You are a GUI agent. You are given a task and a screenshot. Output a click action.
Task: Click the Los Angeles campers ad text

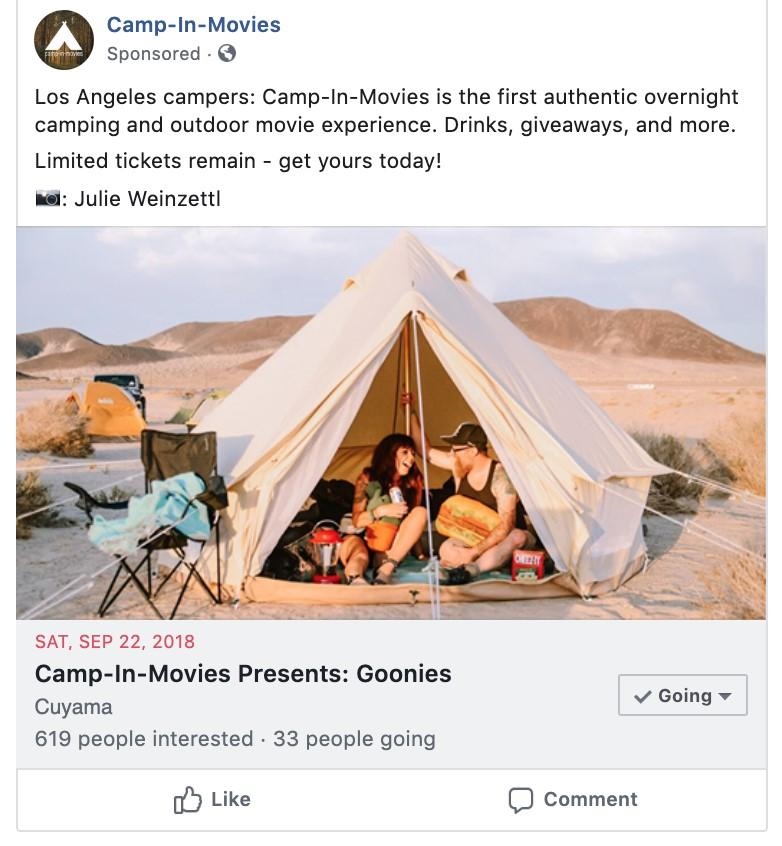(x=386, y=108)
